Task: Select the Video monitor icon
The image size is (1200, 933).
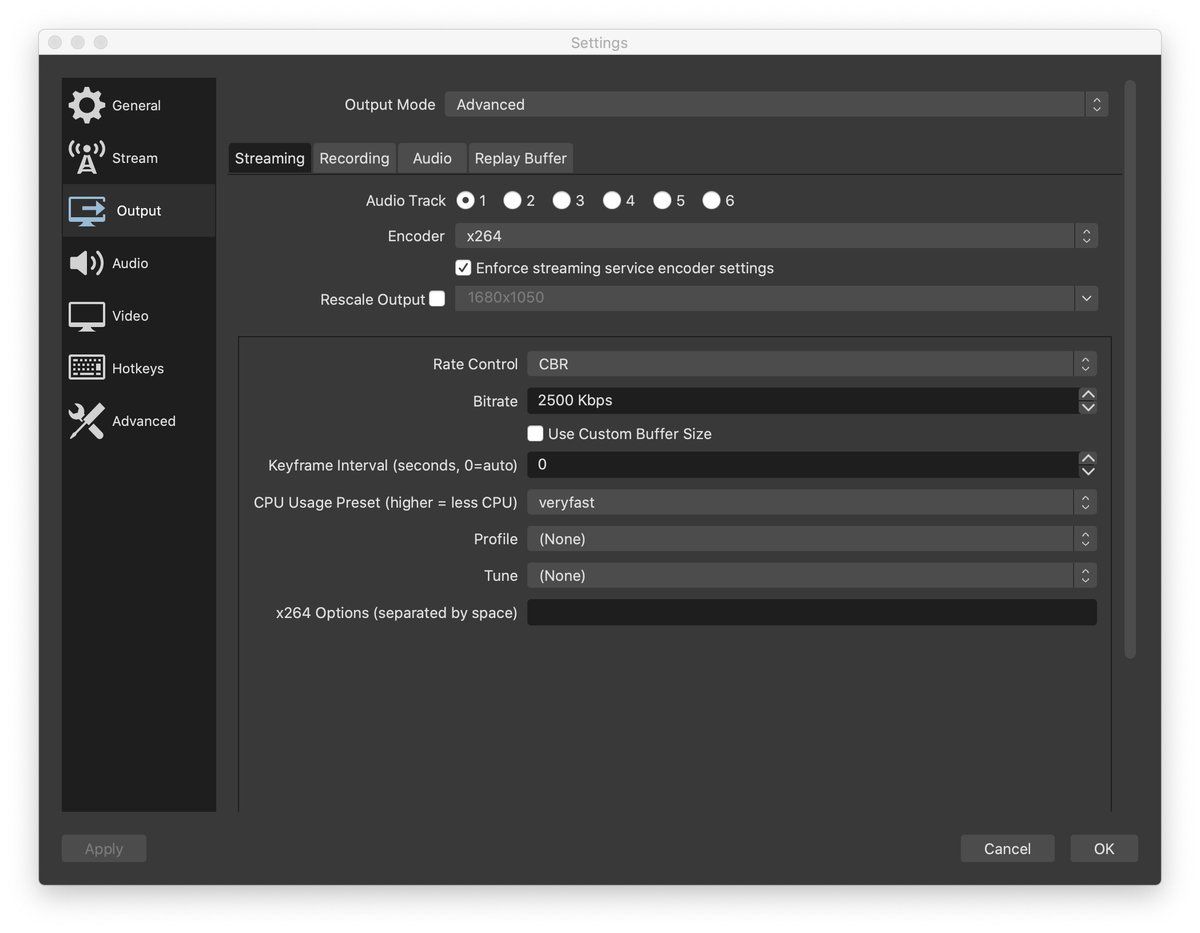Action: click(x=87, y=316)
